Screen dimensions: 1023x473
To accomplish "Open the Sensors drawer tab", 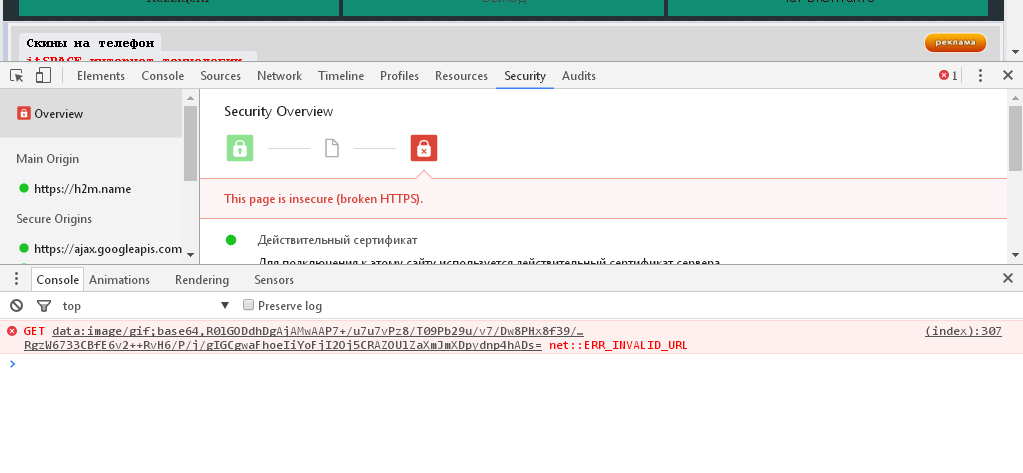I will click(x=274, y=279).
